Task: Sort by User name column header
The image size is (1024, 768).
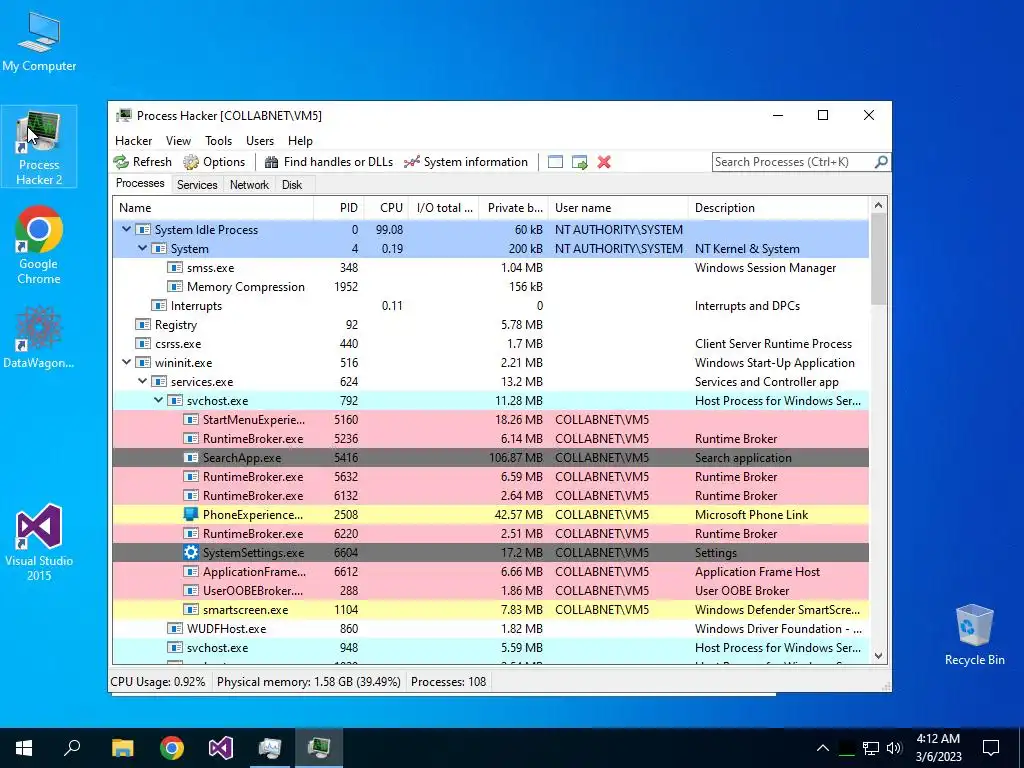Action: (x=618, y=208)
